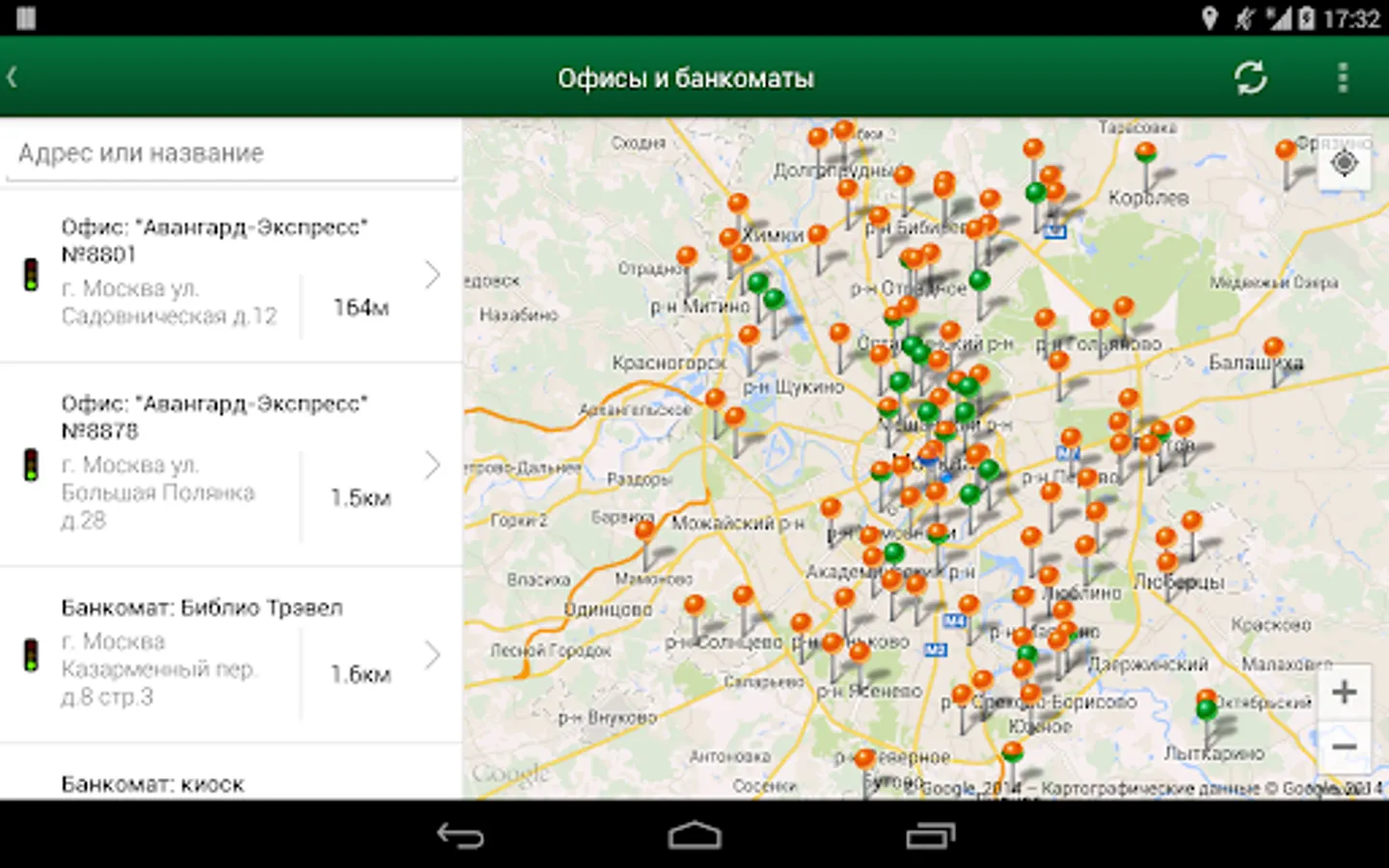
Task: Zoom in on the map
Action: click(x=1345, y=692)
